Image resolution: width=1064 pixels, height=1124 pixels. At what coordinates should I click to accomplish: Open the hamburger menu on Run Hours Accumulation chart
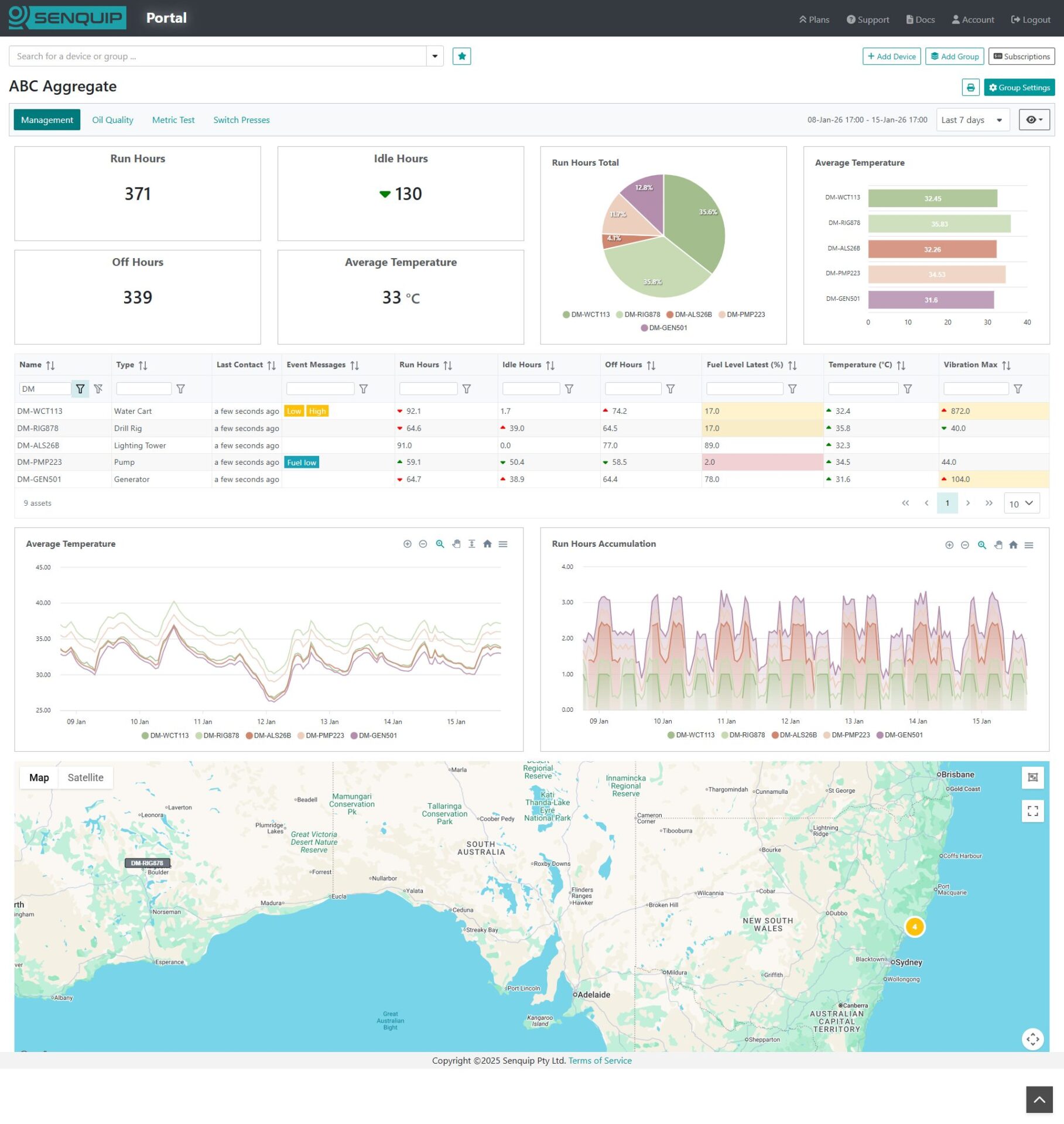(x=1029, y=544)
